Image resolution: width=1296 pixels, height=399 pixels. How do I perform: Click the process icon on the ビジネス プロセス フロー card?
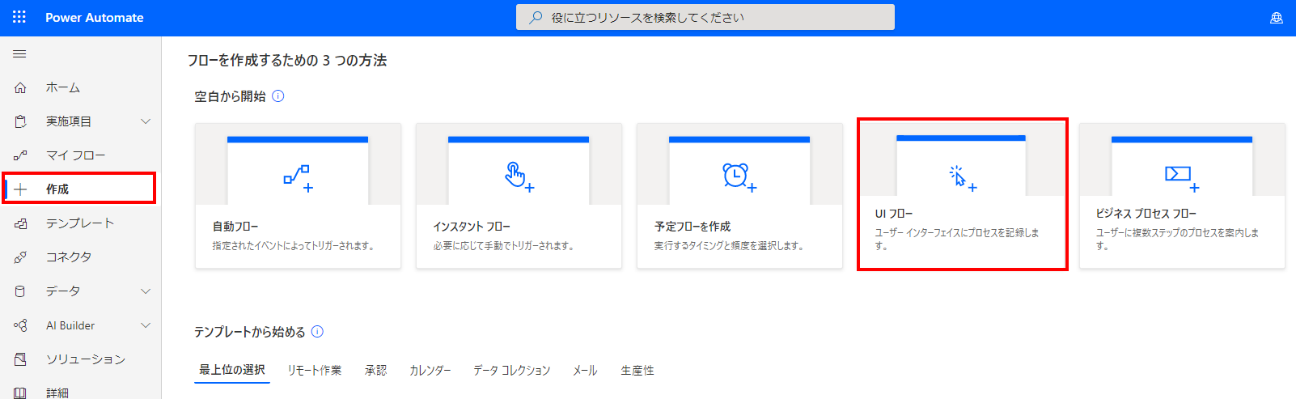(1182, 177)
